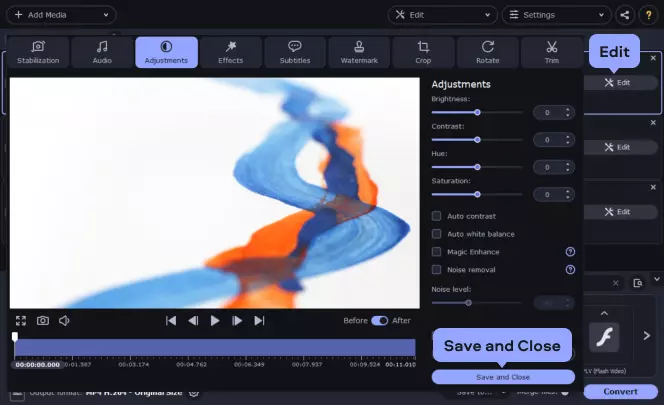The height and width of the screenshot is (405, 664).
Task: Click Edit button on second media item
Action: (618, 147)
